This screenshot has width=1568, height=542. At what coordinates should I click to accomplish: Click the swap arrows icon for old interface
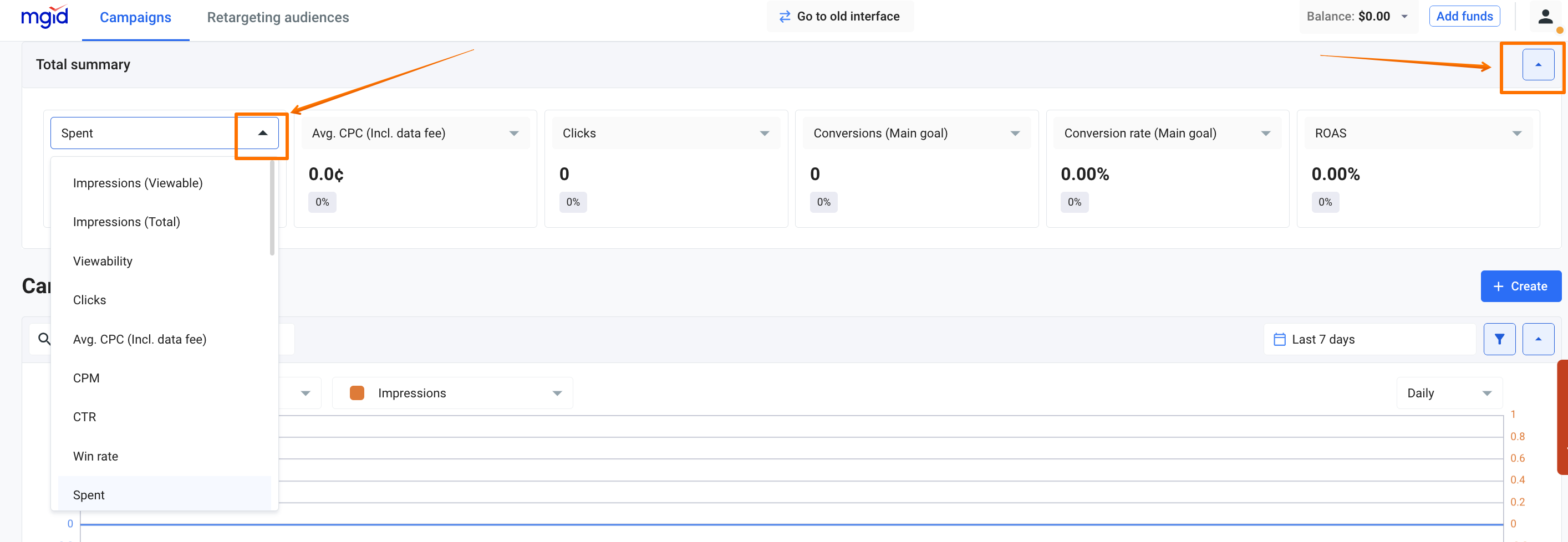[x=785, y=17]
